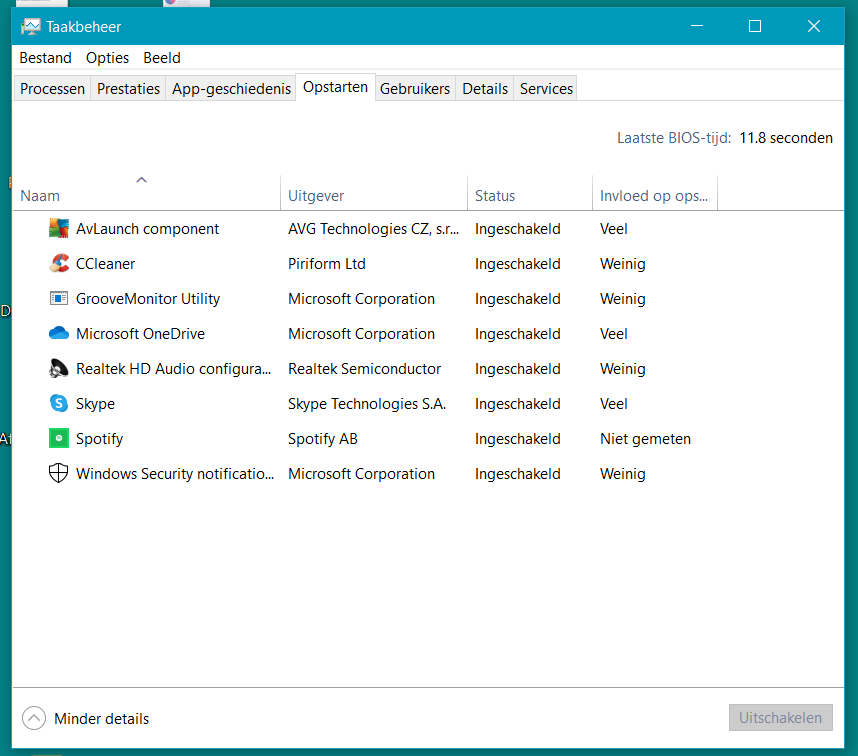
Task: Click the CCleaner icon in the list
Action: click(59, 264)
